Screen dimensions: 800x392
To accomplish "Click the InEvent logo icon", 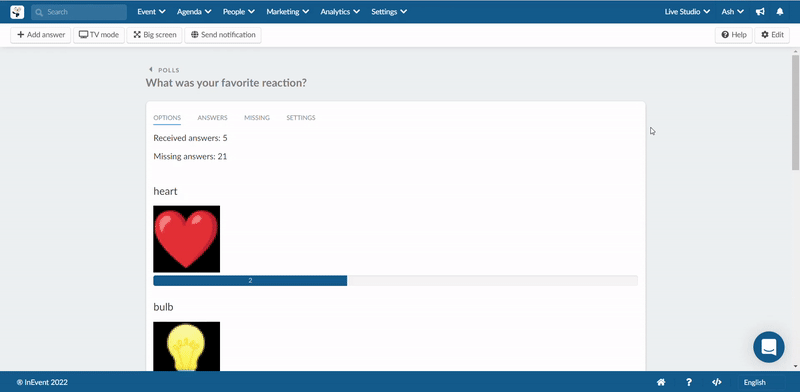I will (17, 12).
